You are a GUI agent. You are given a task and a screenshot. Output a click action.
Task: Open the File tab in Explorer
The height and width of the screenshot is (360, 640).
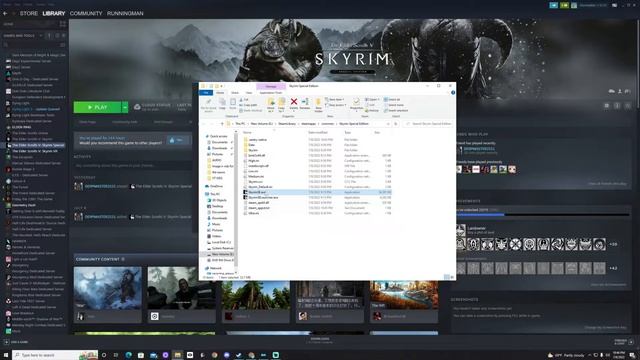[x=206, y=93]
